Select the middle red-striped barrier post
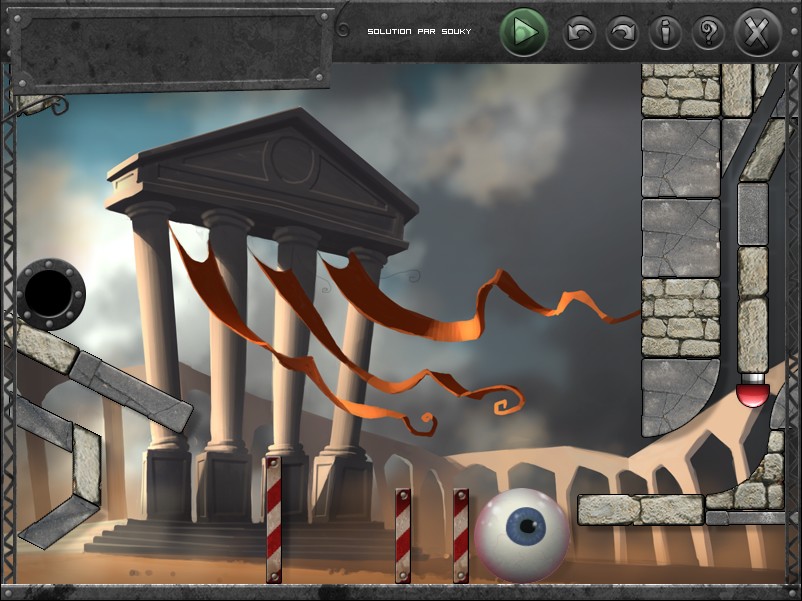The image size is (802, 601). pos(403,536)
